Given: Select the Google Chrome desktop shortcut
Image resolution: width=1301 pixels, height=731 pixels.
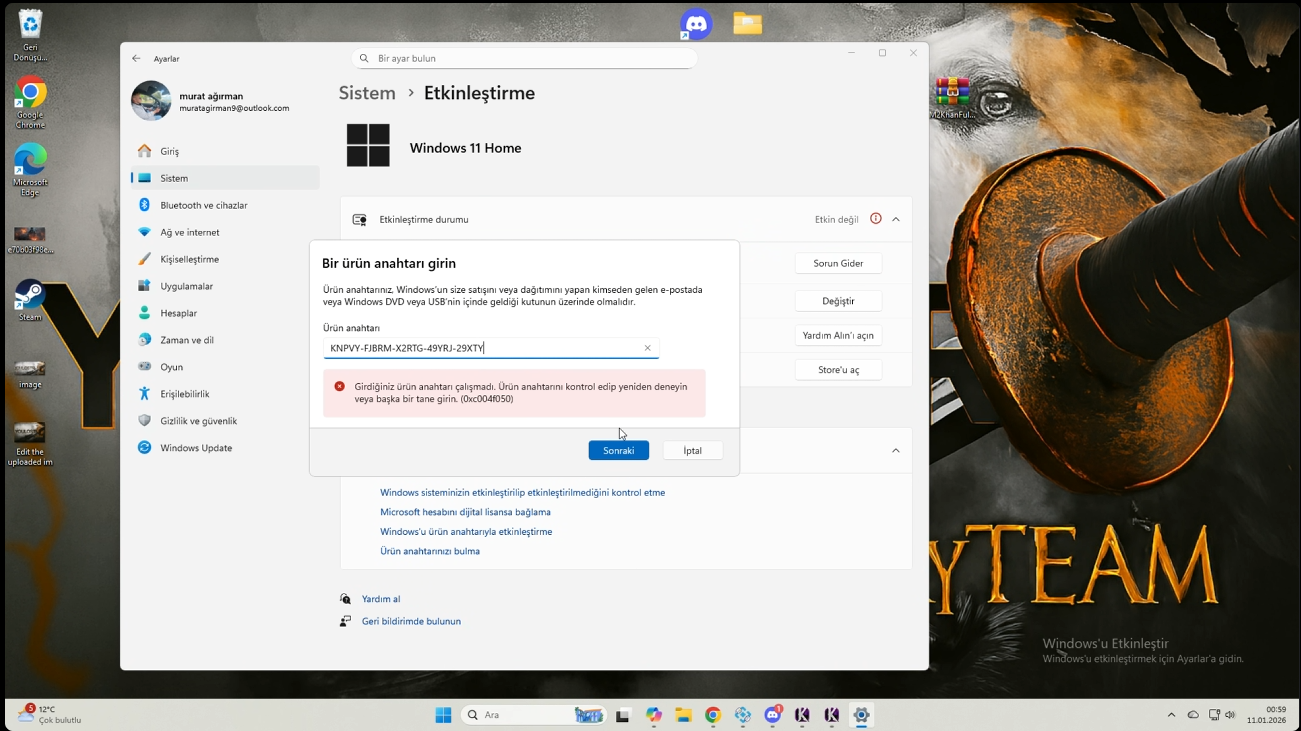Looking at the screenshot, I should [x=30, y=103].
